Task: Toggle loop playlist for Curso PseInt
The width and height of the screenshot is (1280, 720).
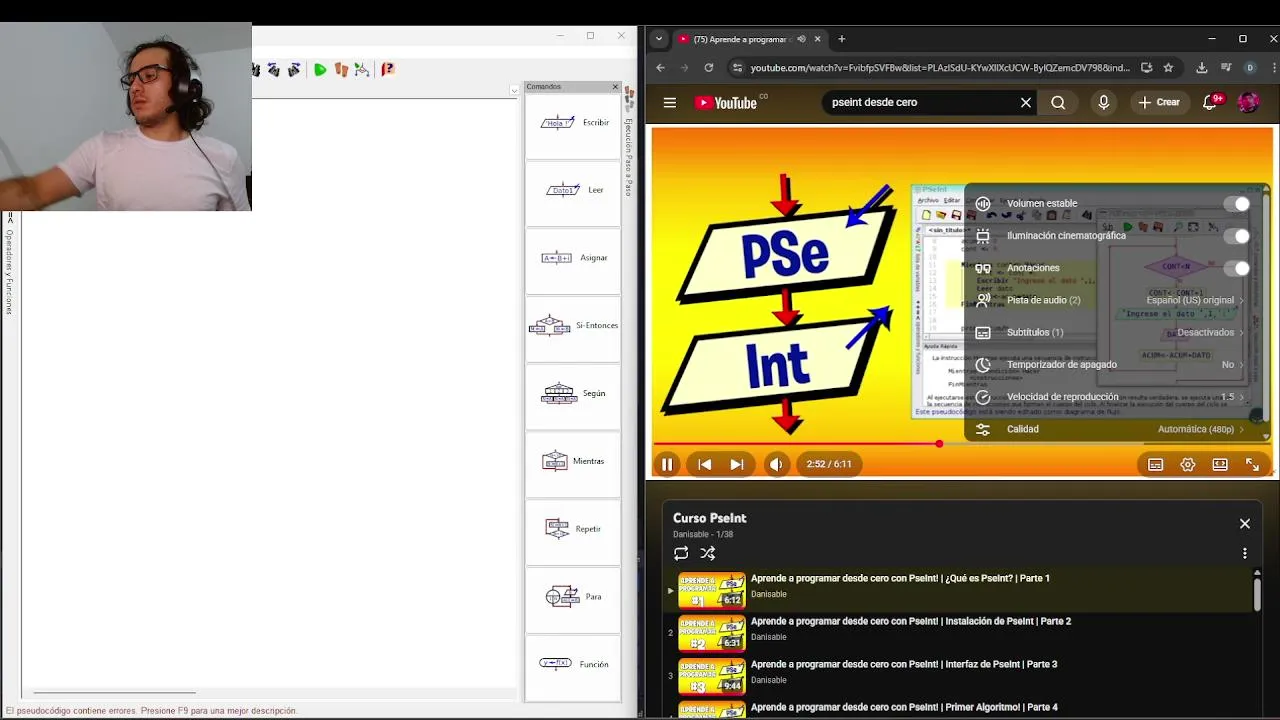Action: (x=681, y=553)
